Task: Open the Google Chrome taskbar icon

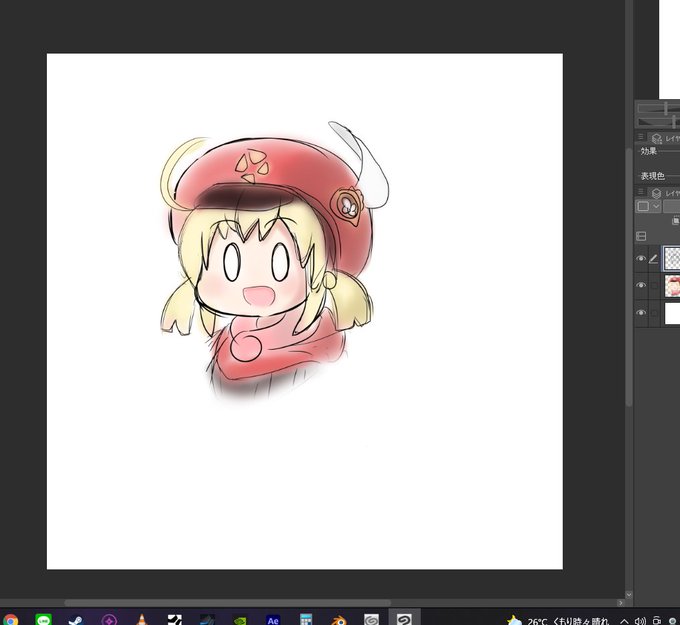Action: tap(10, 621)
